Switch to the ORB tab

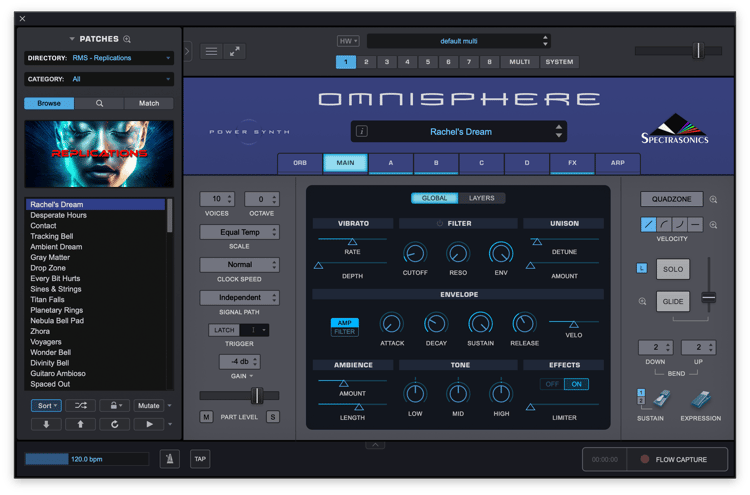point(300,163)
